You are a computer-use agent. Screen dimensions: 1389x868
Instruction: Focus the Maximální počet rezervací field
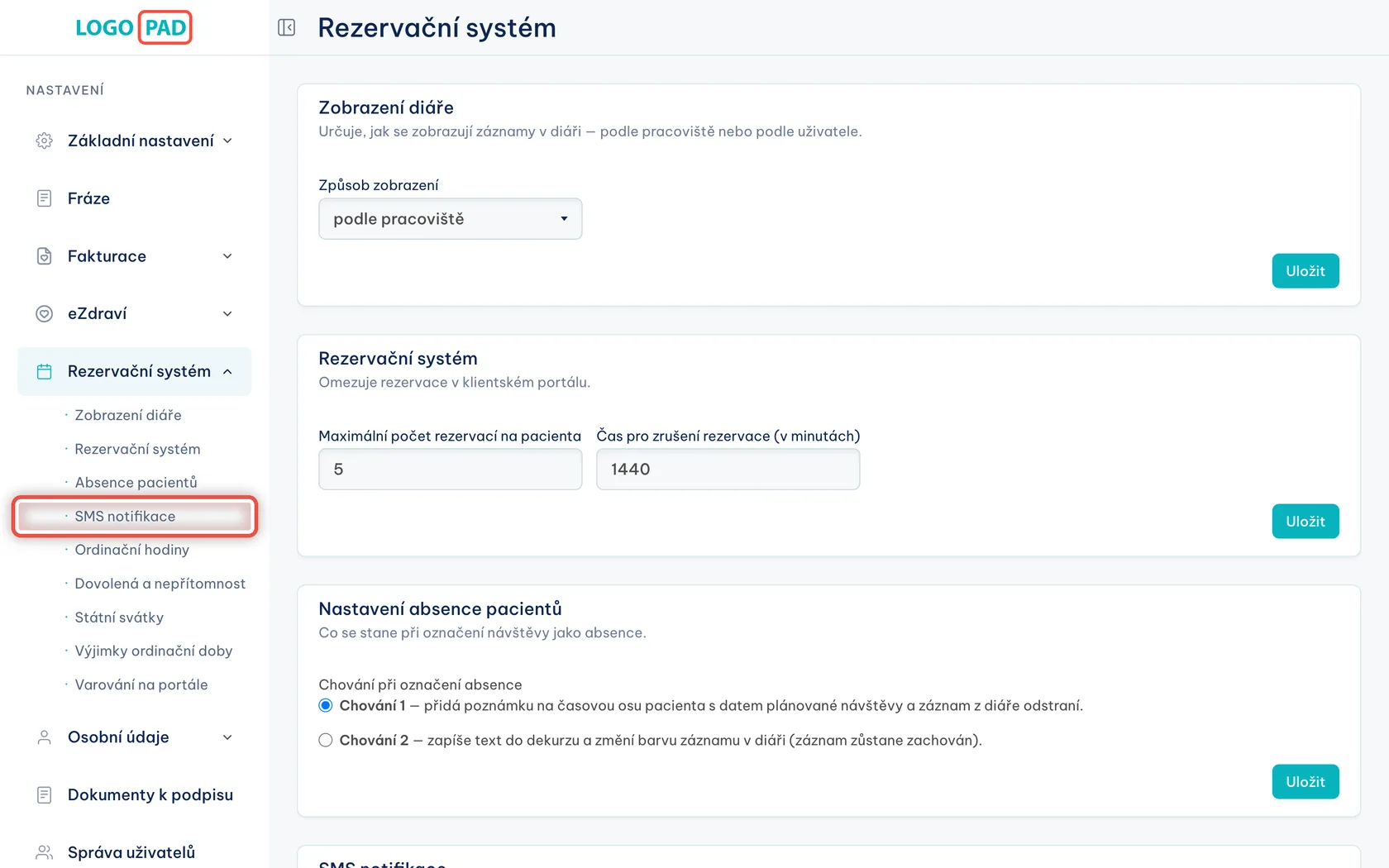tap(451, 470)
